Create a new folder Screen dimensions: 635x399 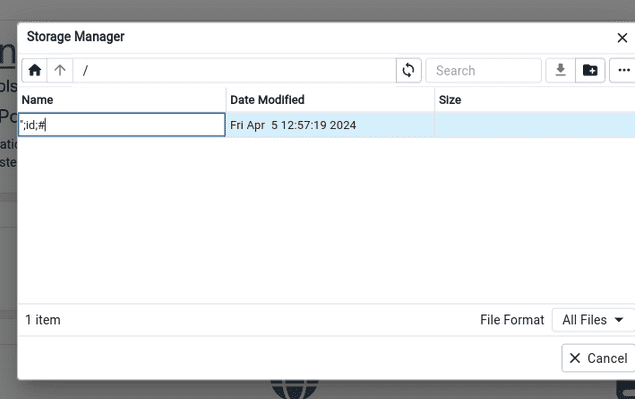(590, 70)
